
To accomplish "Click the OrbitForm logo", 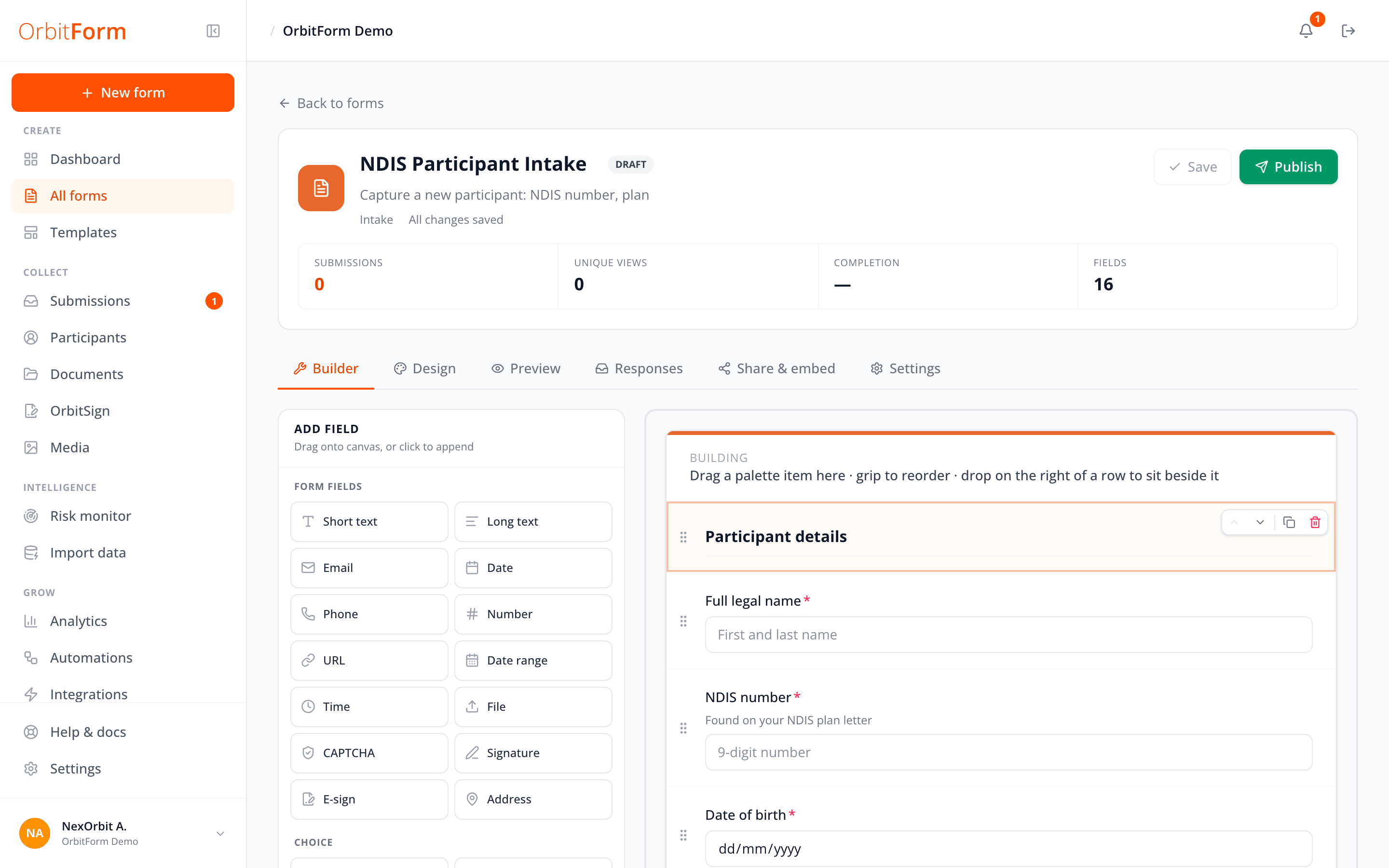I will 72,31.
